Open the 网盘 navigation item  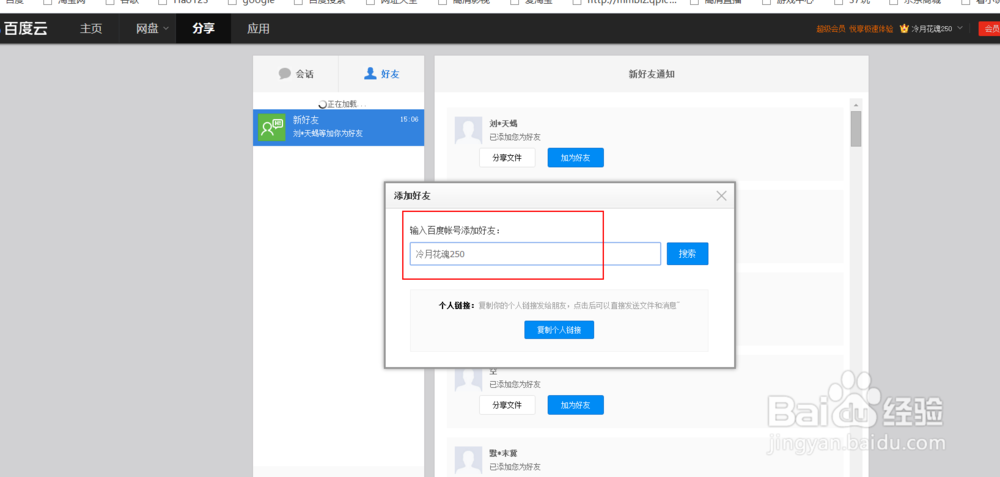pos(147,29)
